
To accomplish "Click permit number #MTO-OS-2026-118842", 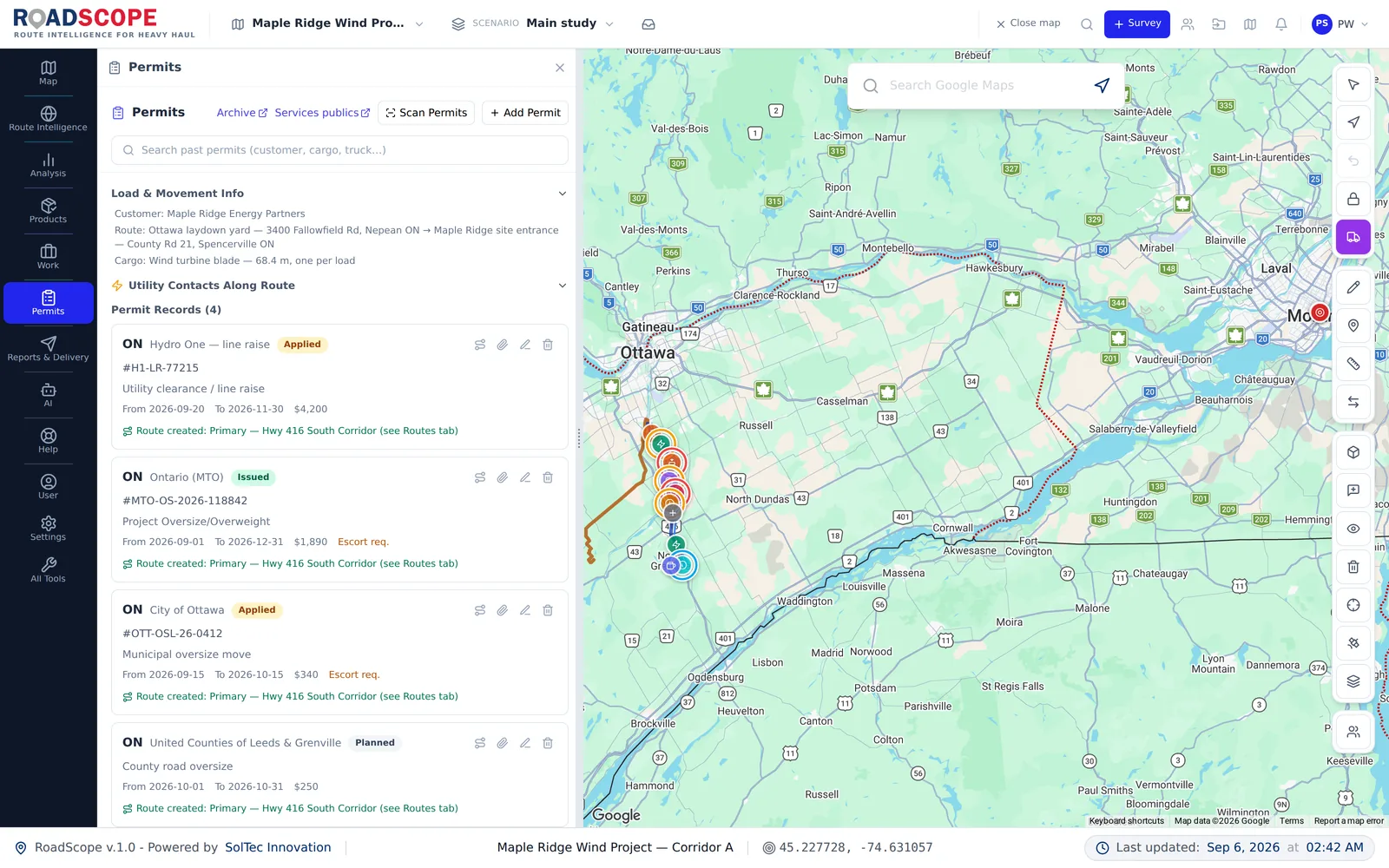I will click(x=185, y=501).
